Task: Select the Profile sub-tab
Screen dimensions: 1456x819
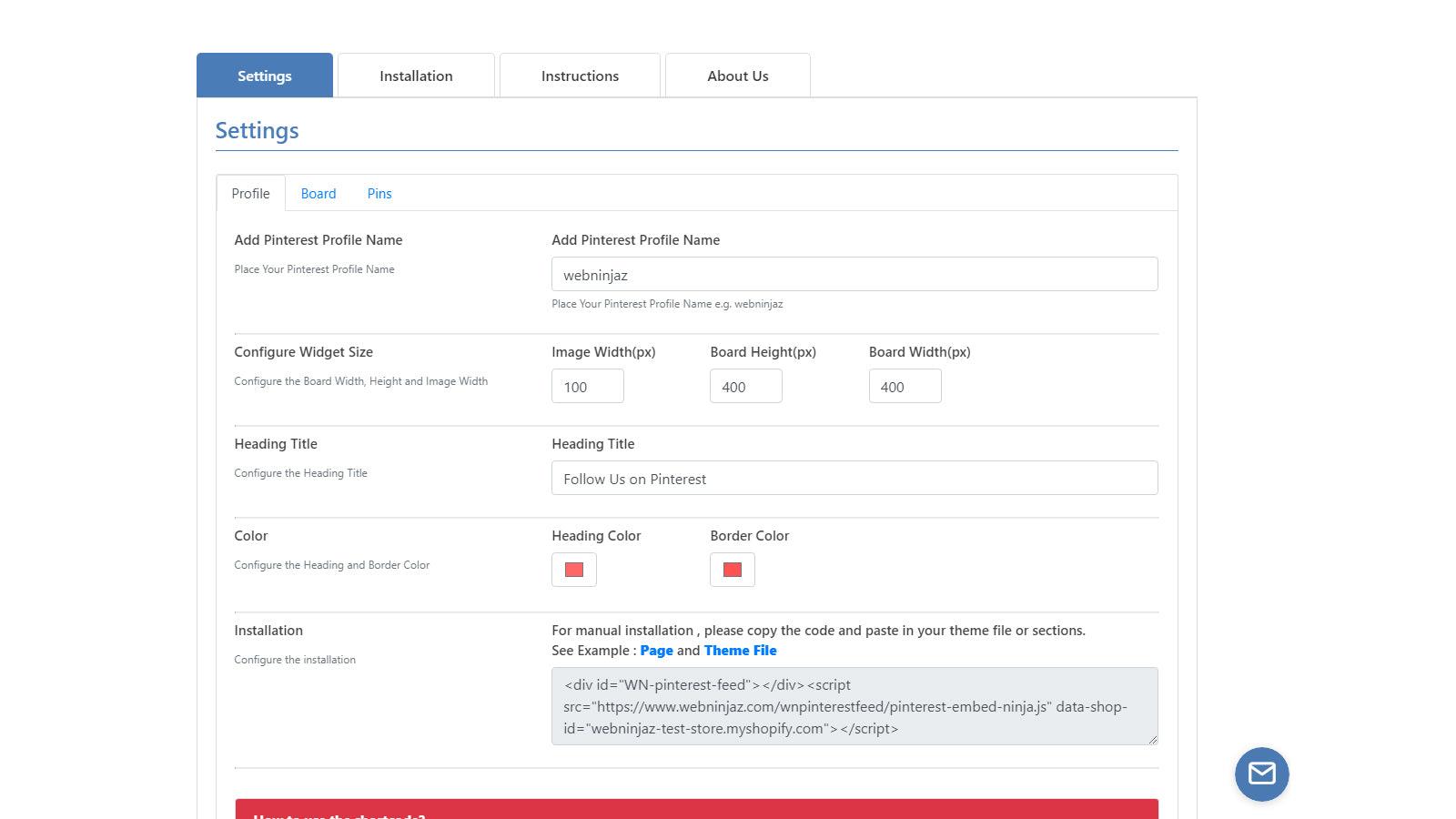Action: tap(250, 194)
